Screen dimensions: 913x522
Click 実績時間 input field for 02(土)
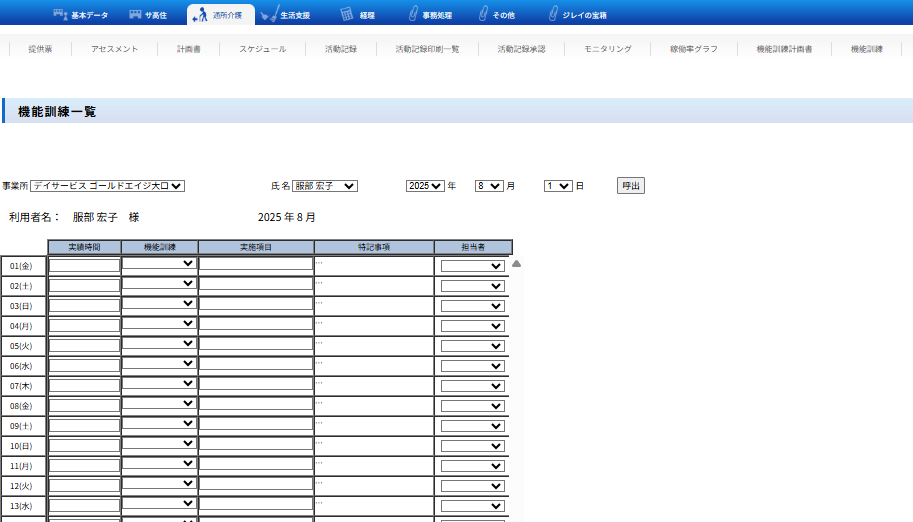click(x=85, y=286)
